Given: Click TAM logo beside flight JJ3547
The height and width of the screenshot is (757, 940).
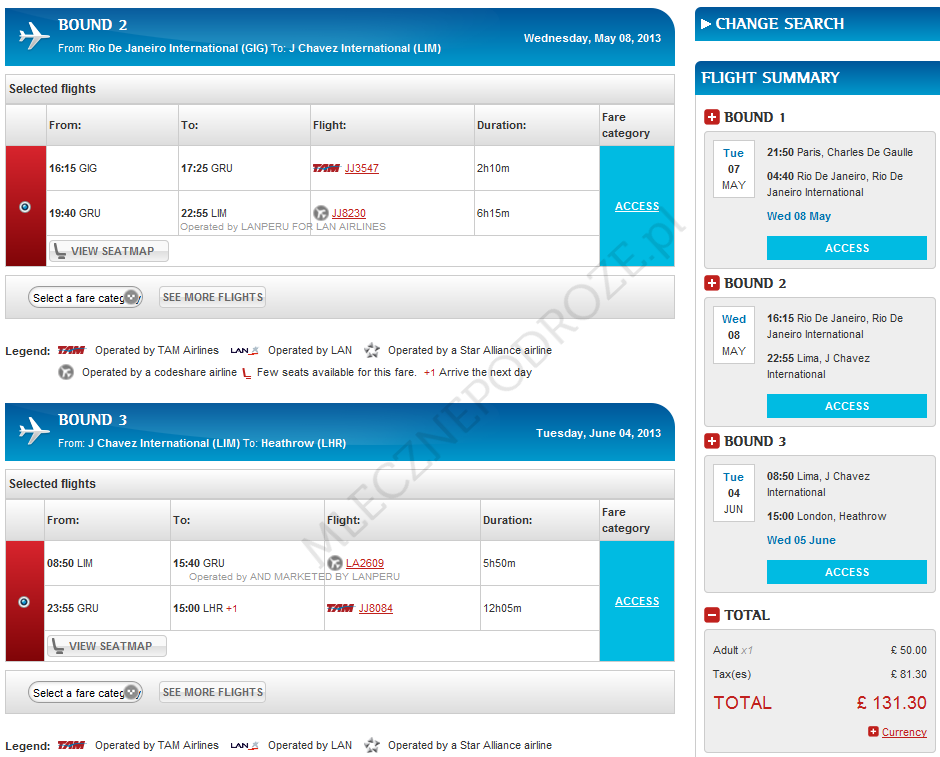Looking at the screenshot, I should click(326, 168).
